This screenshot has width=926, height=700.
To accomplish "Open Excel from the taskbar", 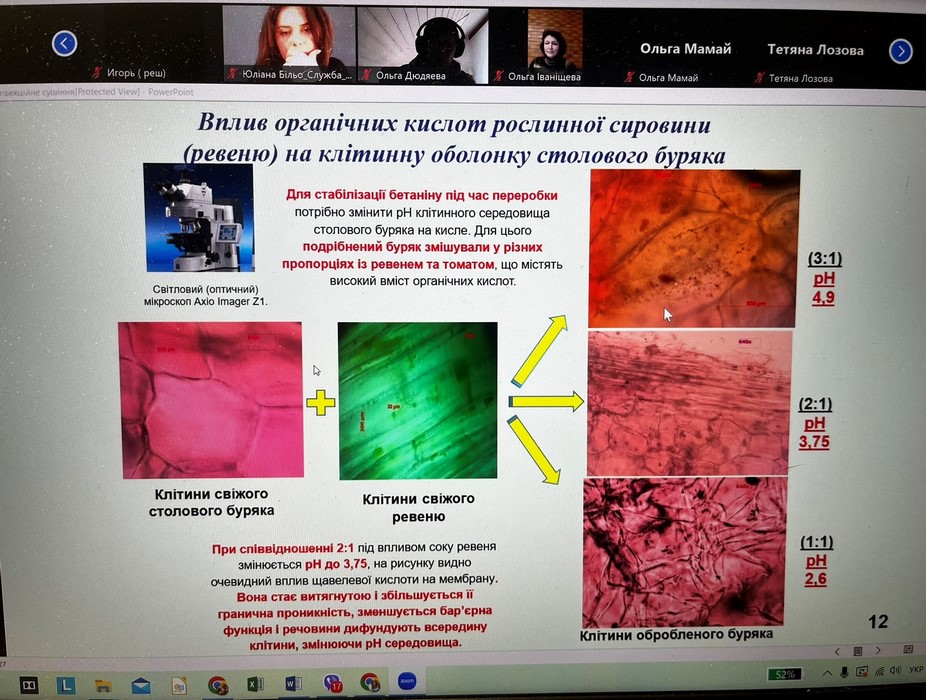I will click(x=255, y=685).
